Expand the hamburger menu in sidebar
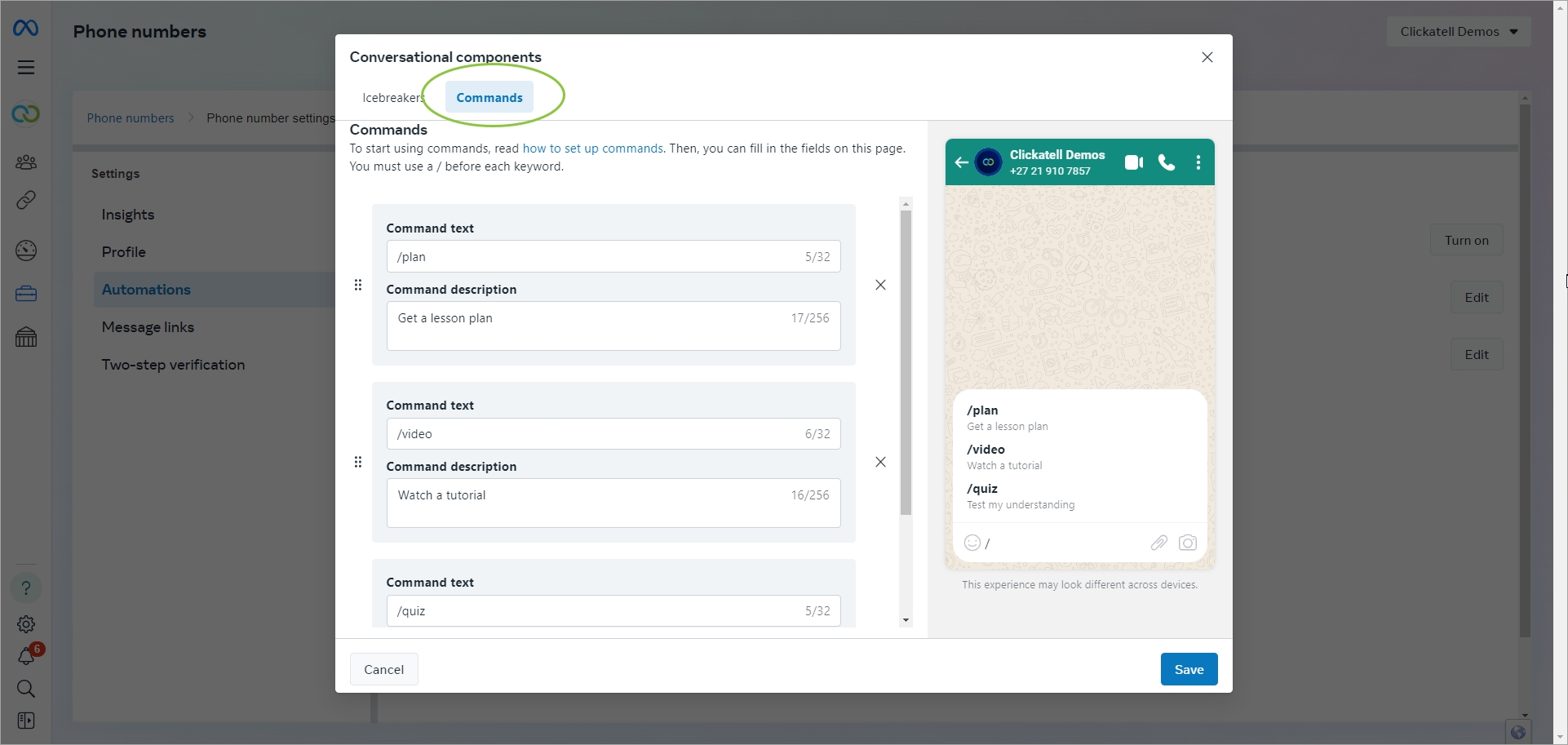Viewport: 1568px width, 745px height. click(x=26, y=68)
